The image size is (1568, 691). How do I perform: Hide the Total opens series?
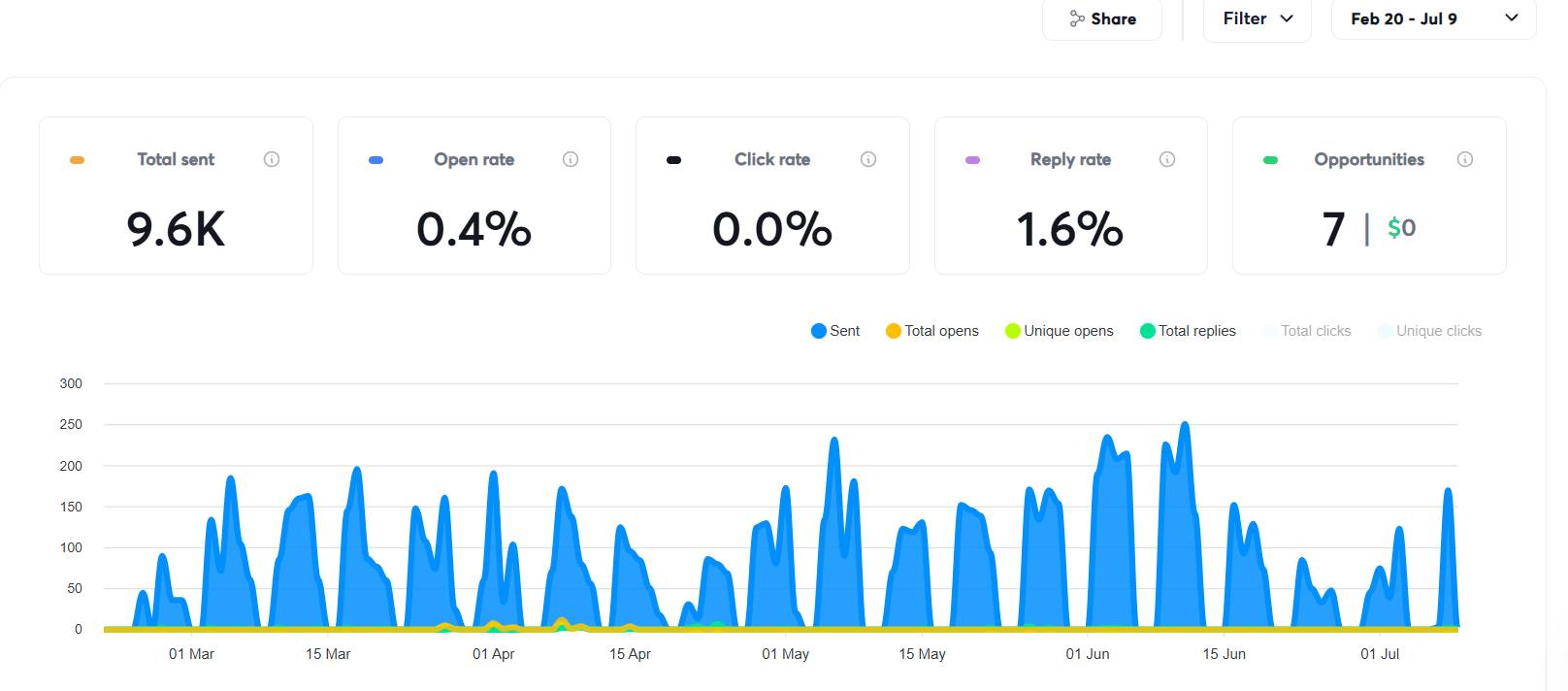[x=932, y=331]
